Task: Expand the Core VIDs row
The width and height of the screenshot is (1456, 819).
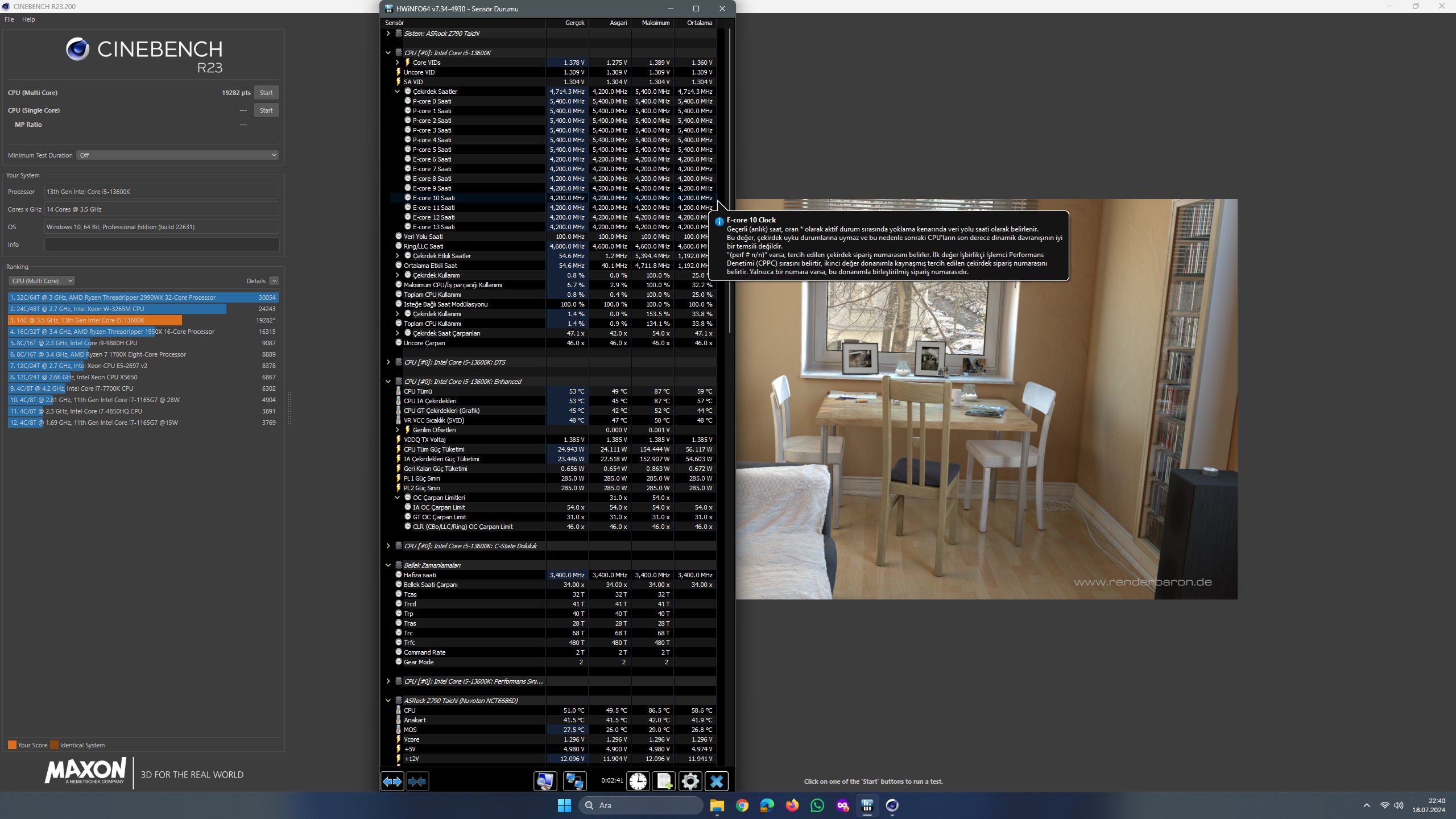Action: click(x=398, y=63)
